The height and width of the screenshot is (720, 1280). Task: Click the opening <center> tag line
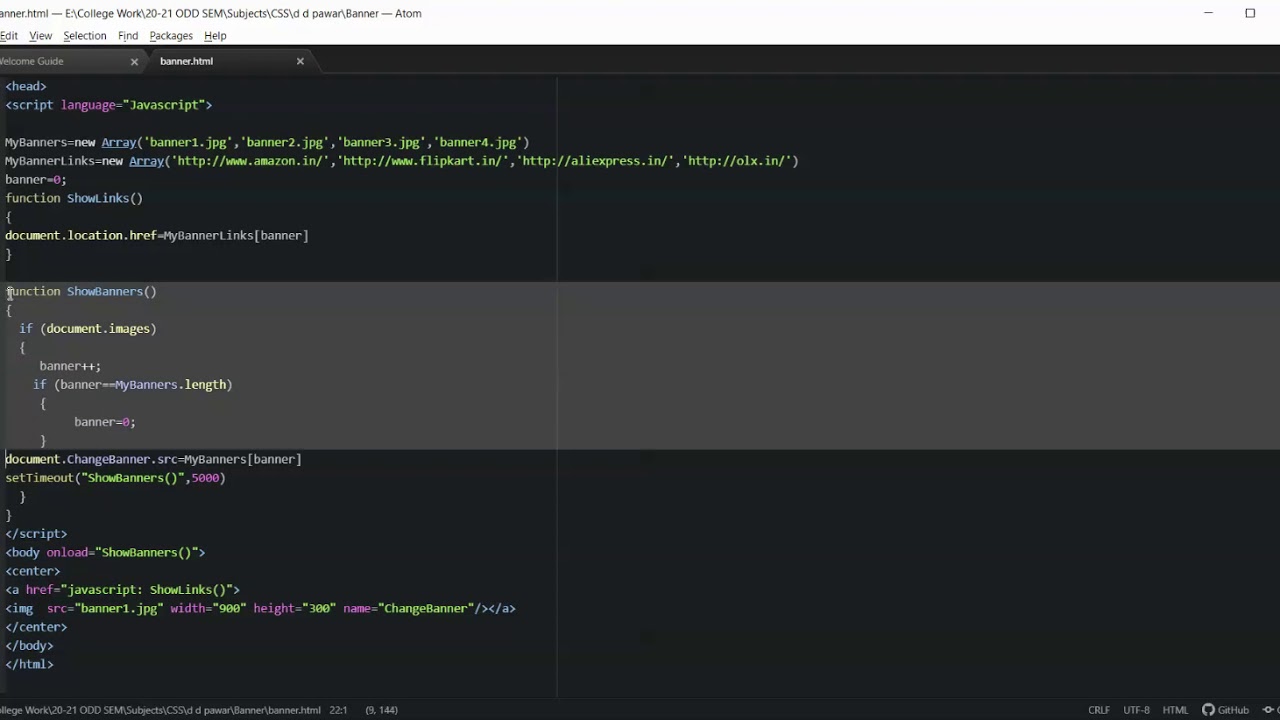33,571
